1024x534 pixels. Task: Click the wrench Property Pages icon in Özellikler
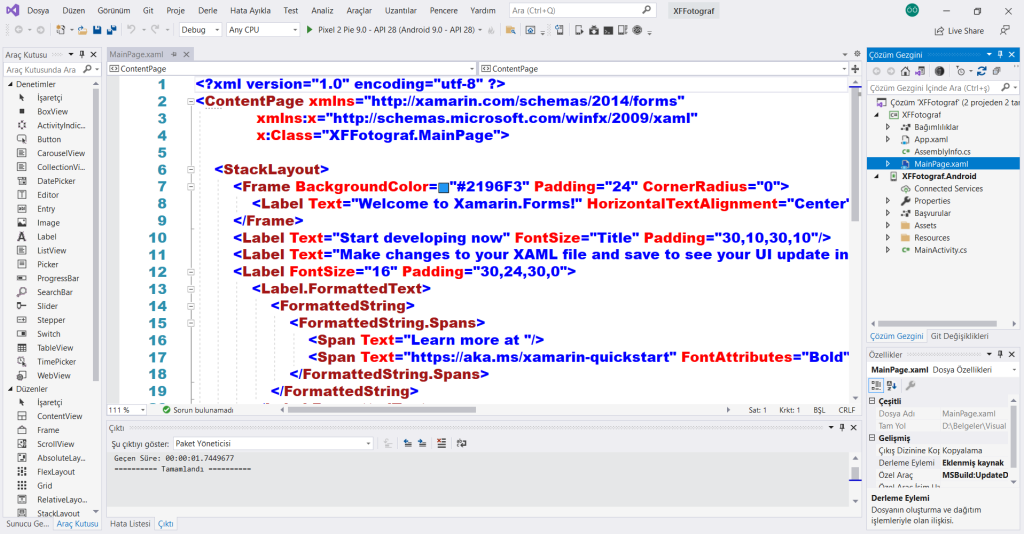pos(910,385)
